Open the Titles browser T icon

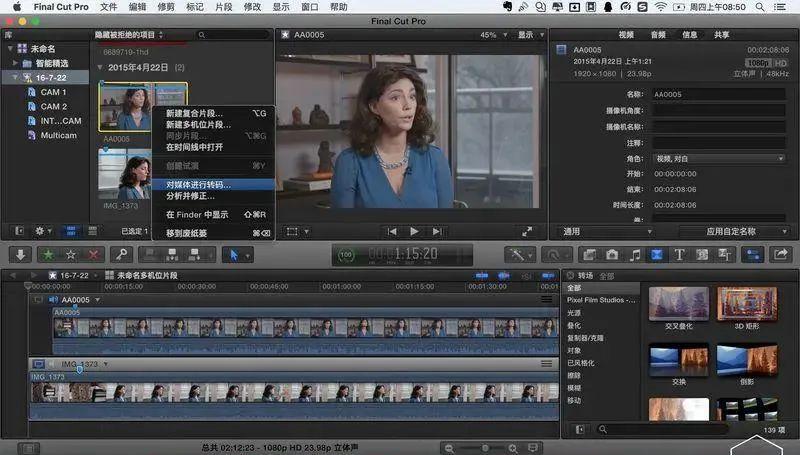[x=680, y=255]
